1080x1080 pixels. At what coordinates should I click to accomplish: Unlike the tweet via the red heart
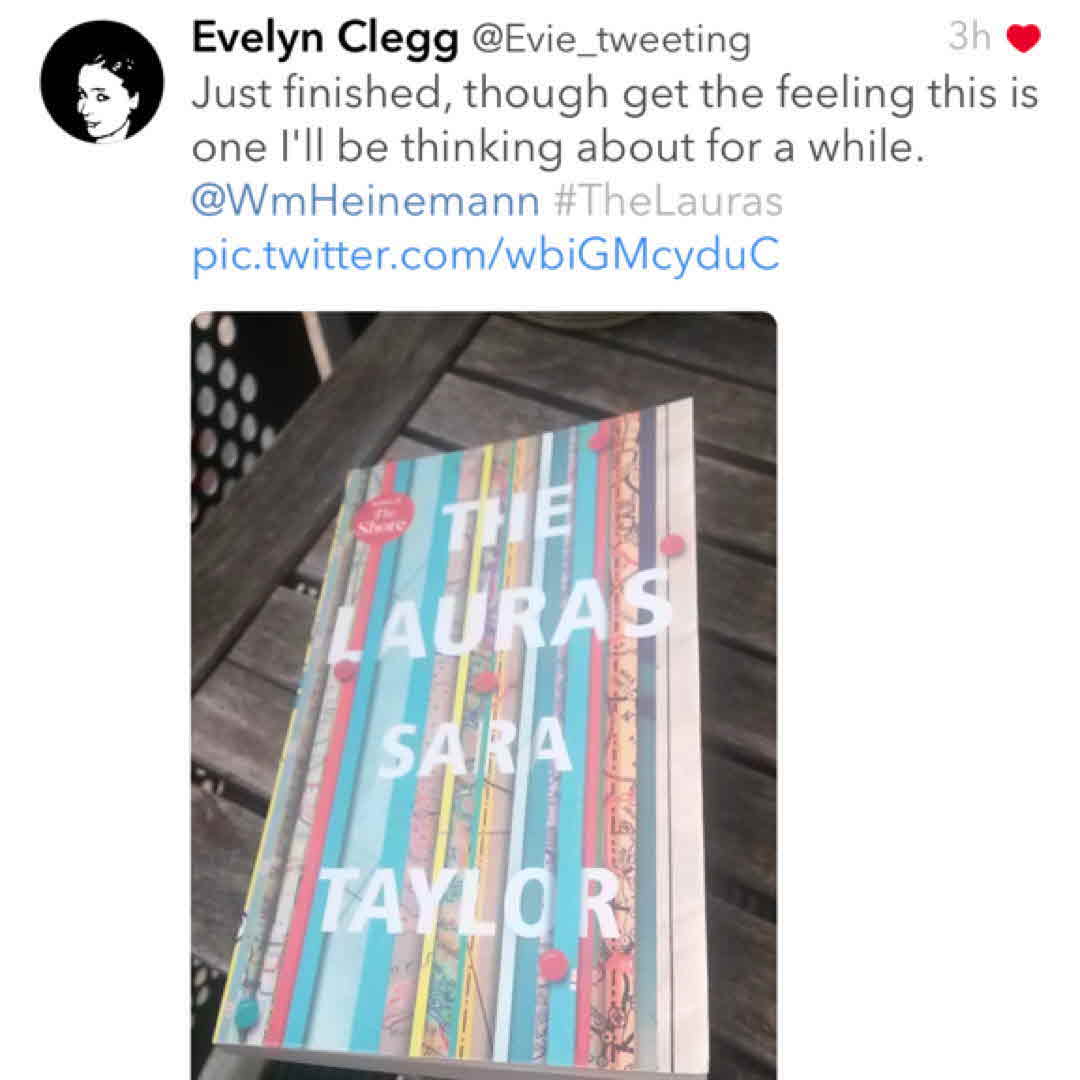(1023, 37)
